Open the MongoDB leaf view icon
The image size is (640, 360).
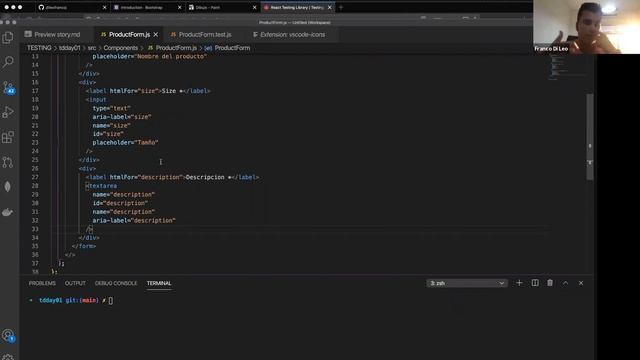8,187
